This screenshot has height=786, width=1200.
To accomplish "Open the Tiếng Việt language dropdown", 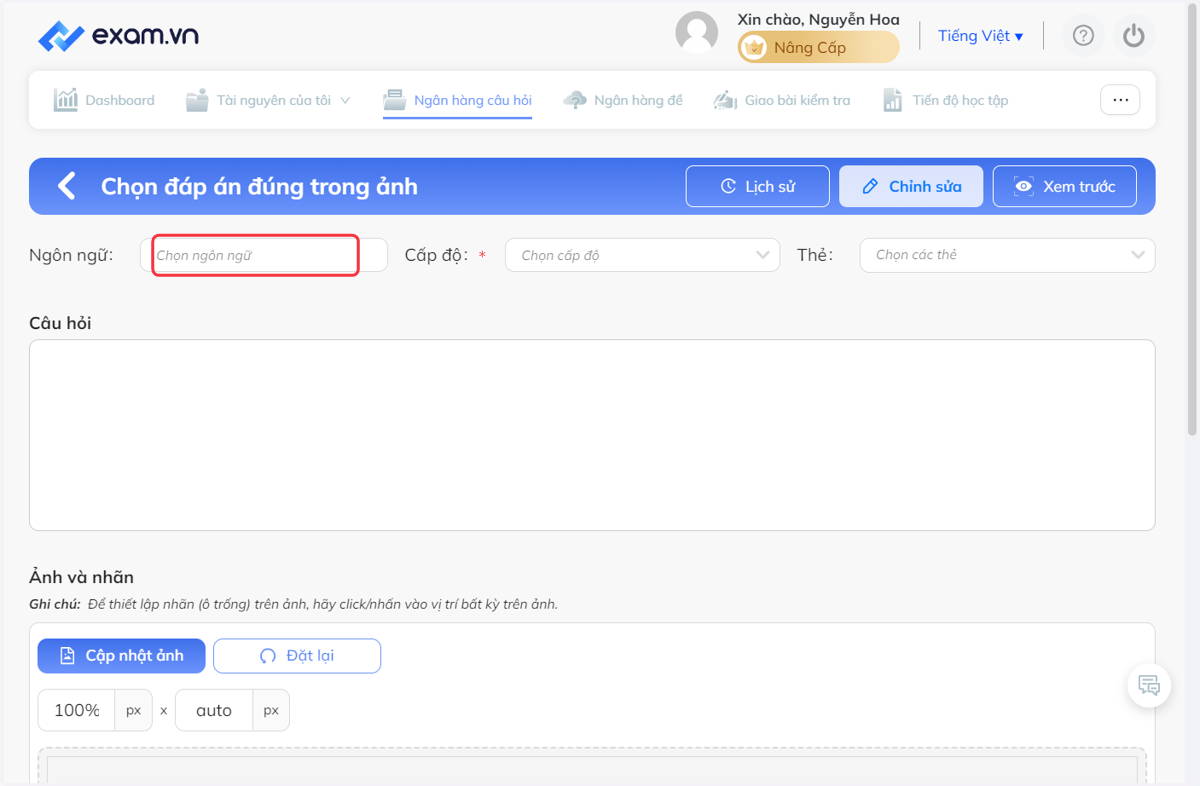I will point(980,36).
